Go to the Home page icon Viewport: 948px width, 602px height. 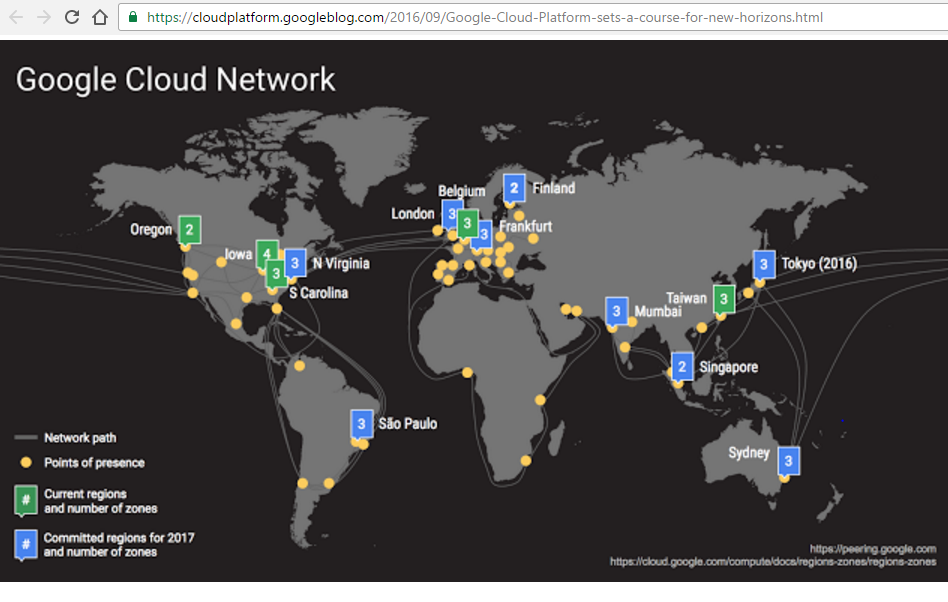pyautogui.click(x=100, y=17)
